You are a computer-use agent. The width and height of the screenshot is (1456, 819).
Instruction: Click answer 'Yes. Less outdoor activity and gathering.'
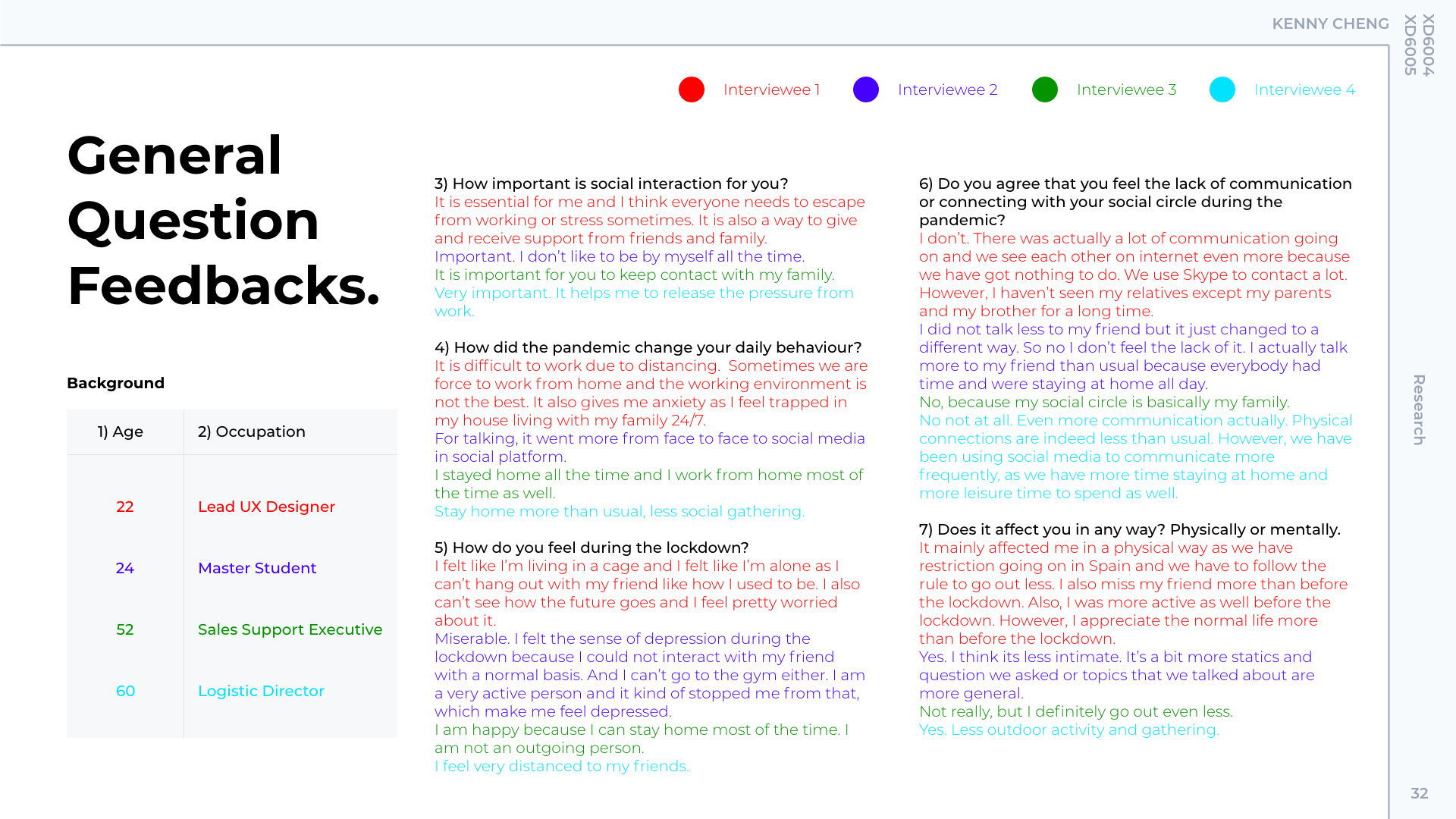[1069, 730]
